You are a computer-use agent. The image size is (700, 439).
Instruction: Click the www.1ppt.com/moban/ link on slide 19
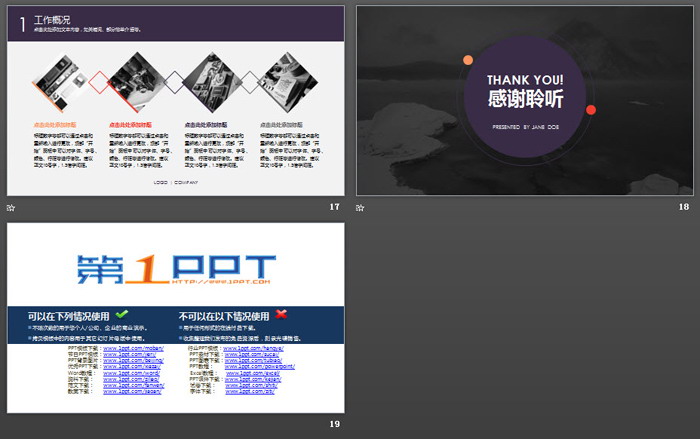click(133, 348)
